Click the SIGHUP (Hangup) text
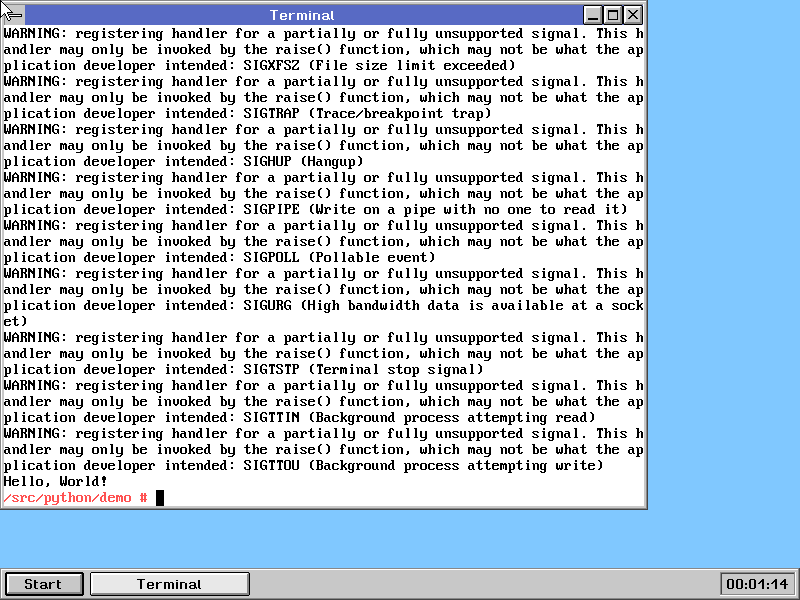This screenshot has width=800, height=600. tap(303, 162)
